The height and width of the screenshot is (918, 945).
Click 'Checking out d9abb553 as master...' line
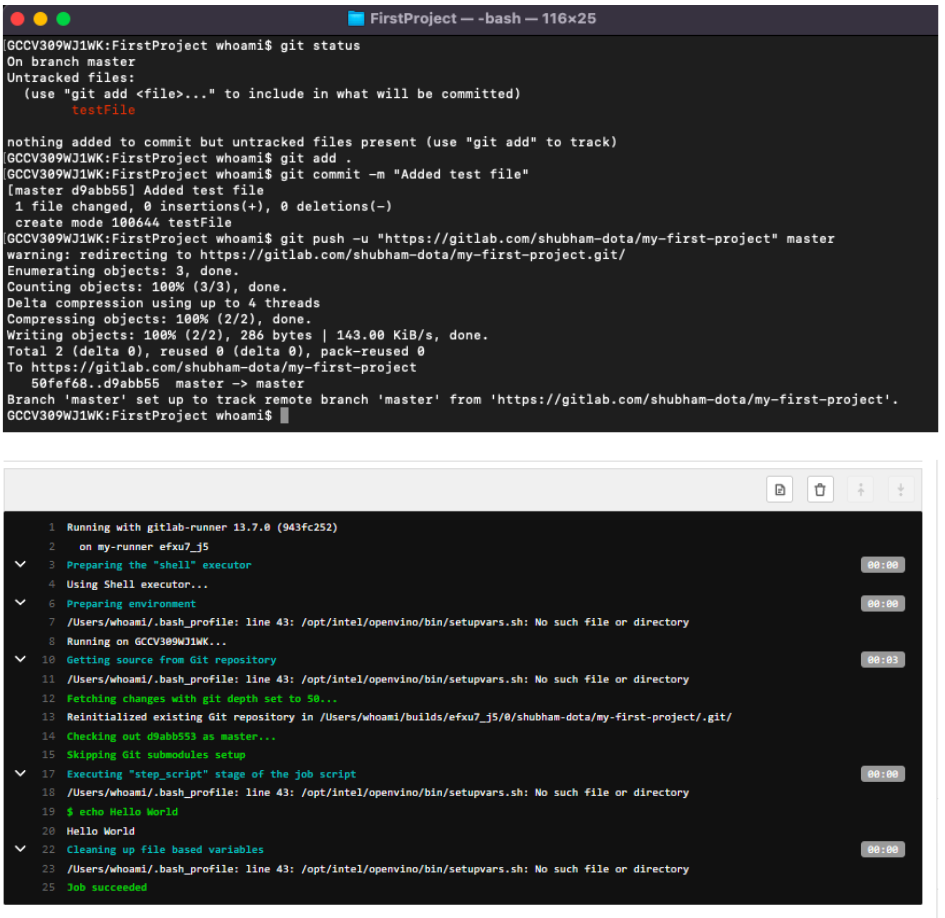pos(171,737)
